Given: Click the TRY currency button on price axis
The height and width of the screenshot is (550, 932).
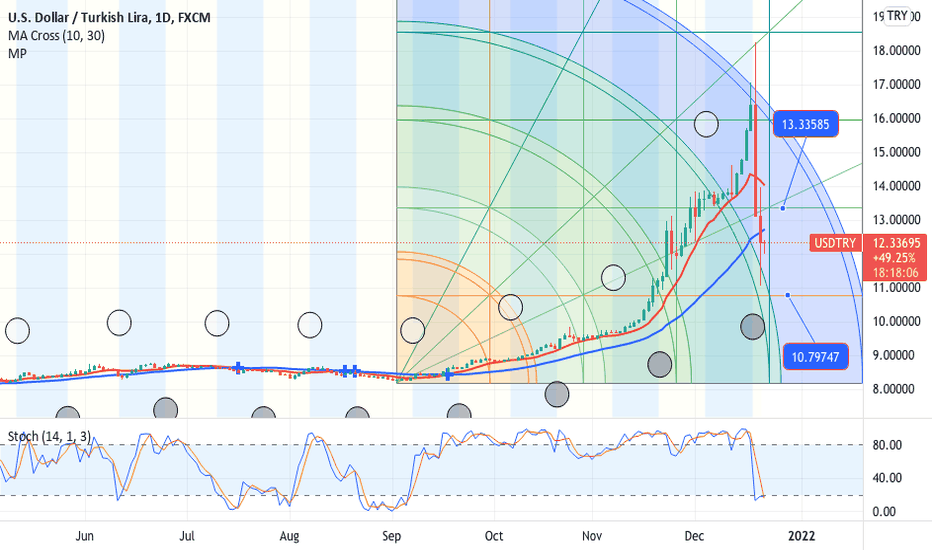Looking at the screenshot, I should pos(897,16).
